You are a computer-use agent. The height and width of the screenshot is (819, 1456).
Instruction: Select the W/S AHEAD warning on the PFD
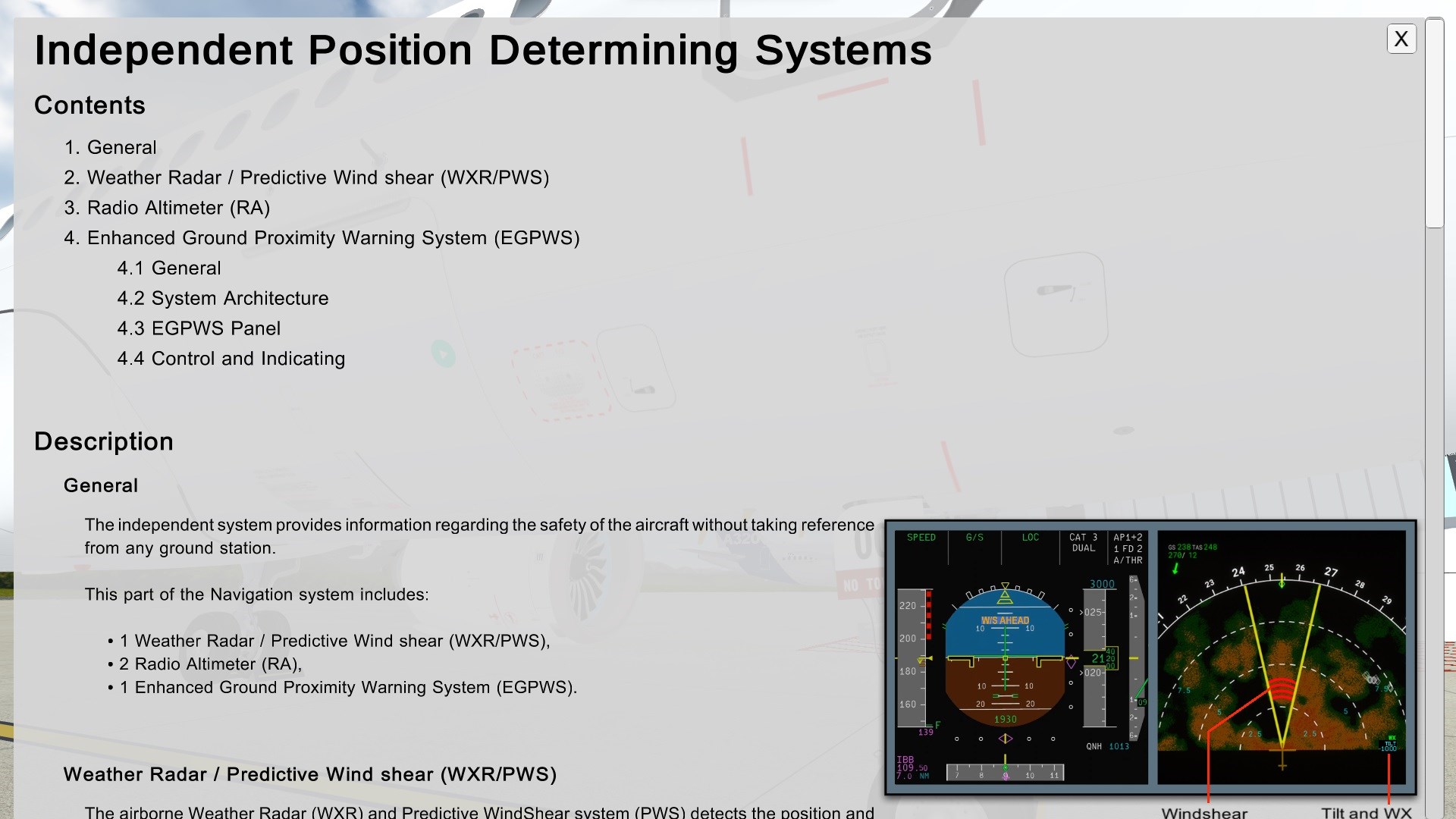tap(1005, 620)
